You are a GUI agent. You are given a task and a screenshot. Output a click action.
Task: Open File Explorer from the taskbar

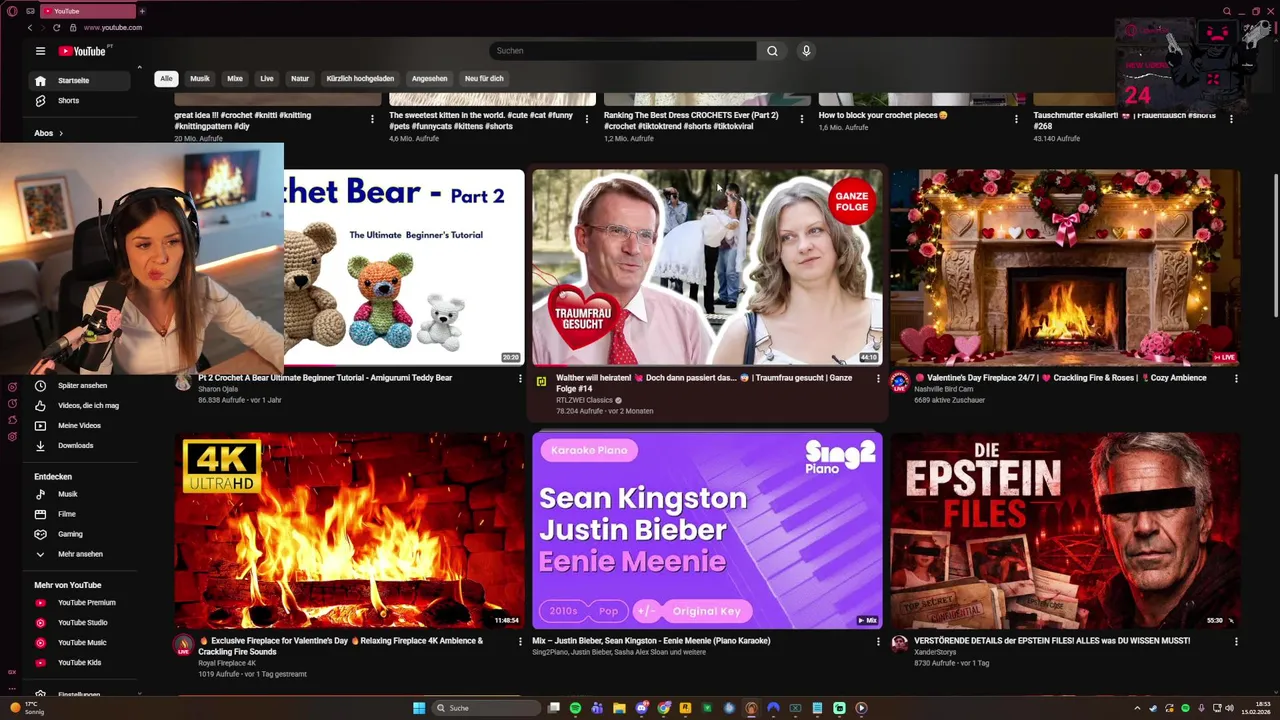[619, 708]
